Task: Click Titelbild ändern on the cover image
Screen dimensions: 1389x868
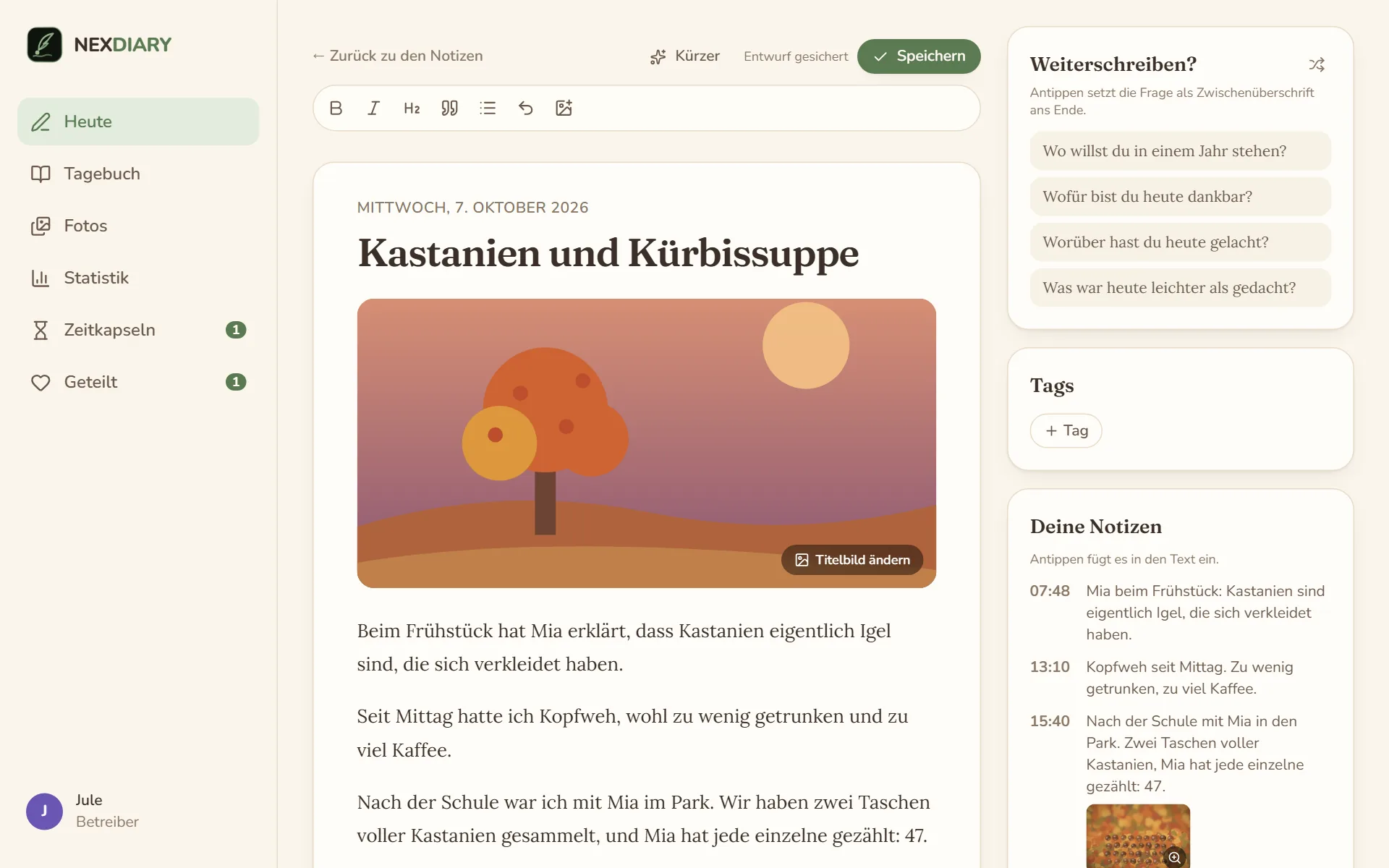Action: click(x=852, y=560)
